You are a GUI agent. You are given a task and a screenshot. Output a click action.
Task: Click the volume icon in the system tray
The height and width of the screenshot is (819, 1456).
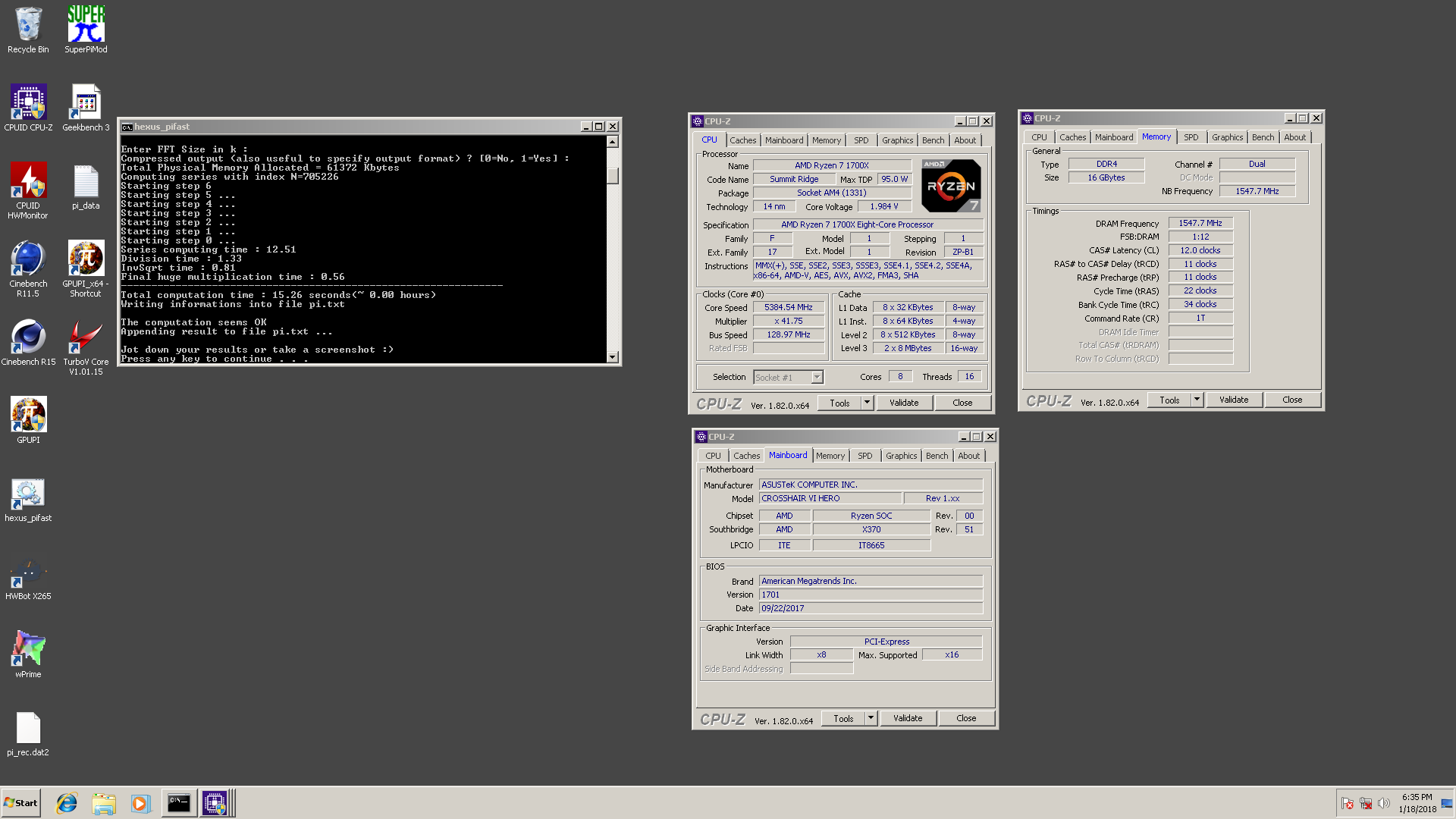(1384, 803)
